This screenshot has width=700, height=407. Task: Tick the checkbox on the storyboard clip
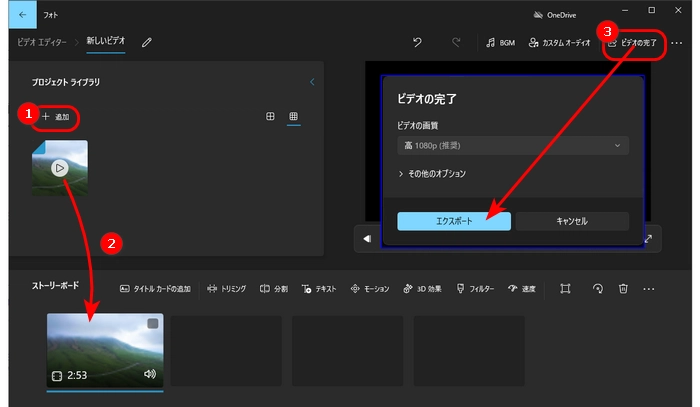pos(152,324)
